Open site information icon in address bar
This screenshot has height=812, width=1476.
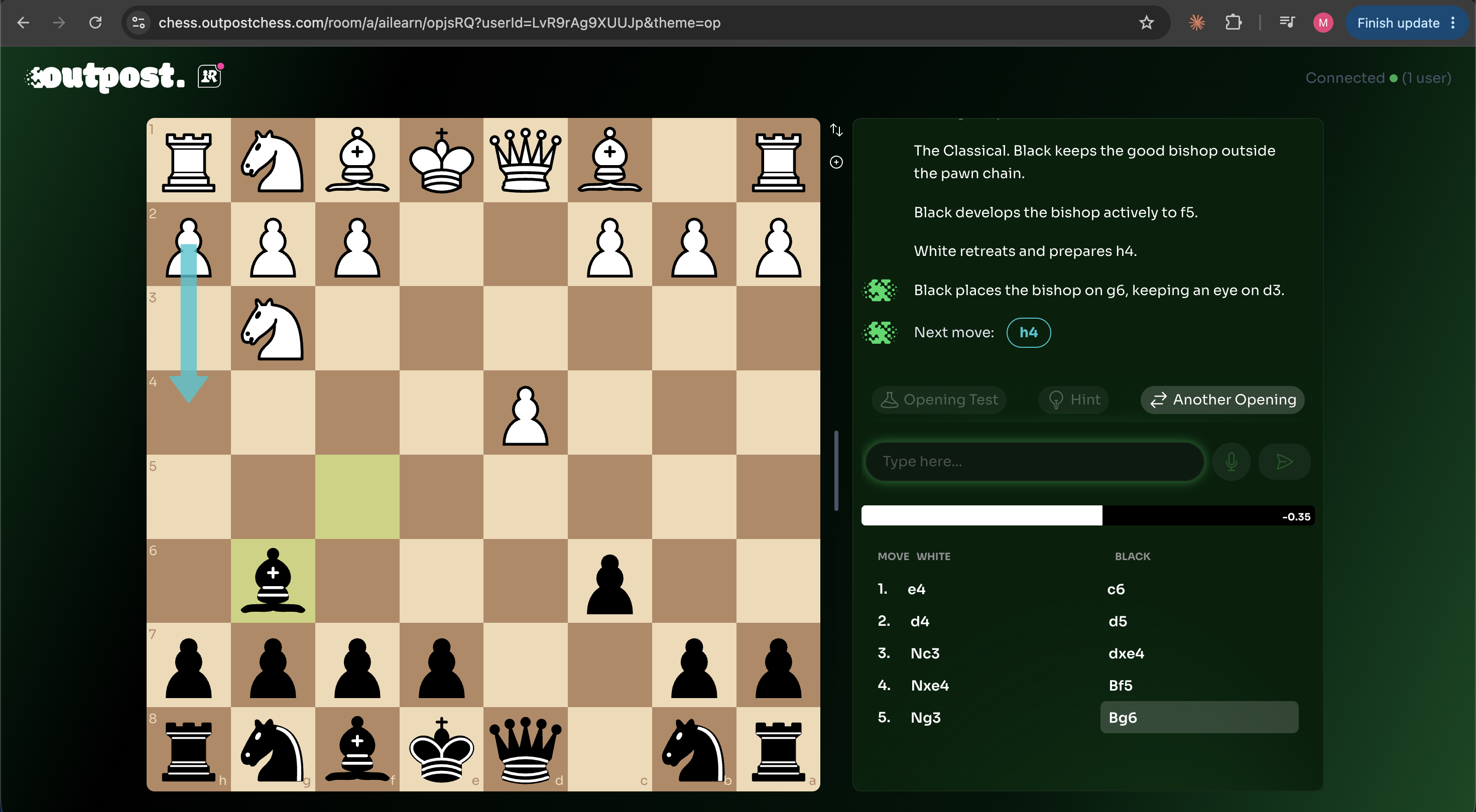(139, 23)
